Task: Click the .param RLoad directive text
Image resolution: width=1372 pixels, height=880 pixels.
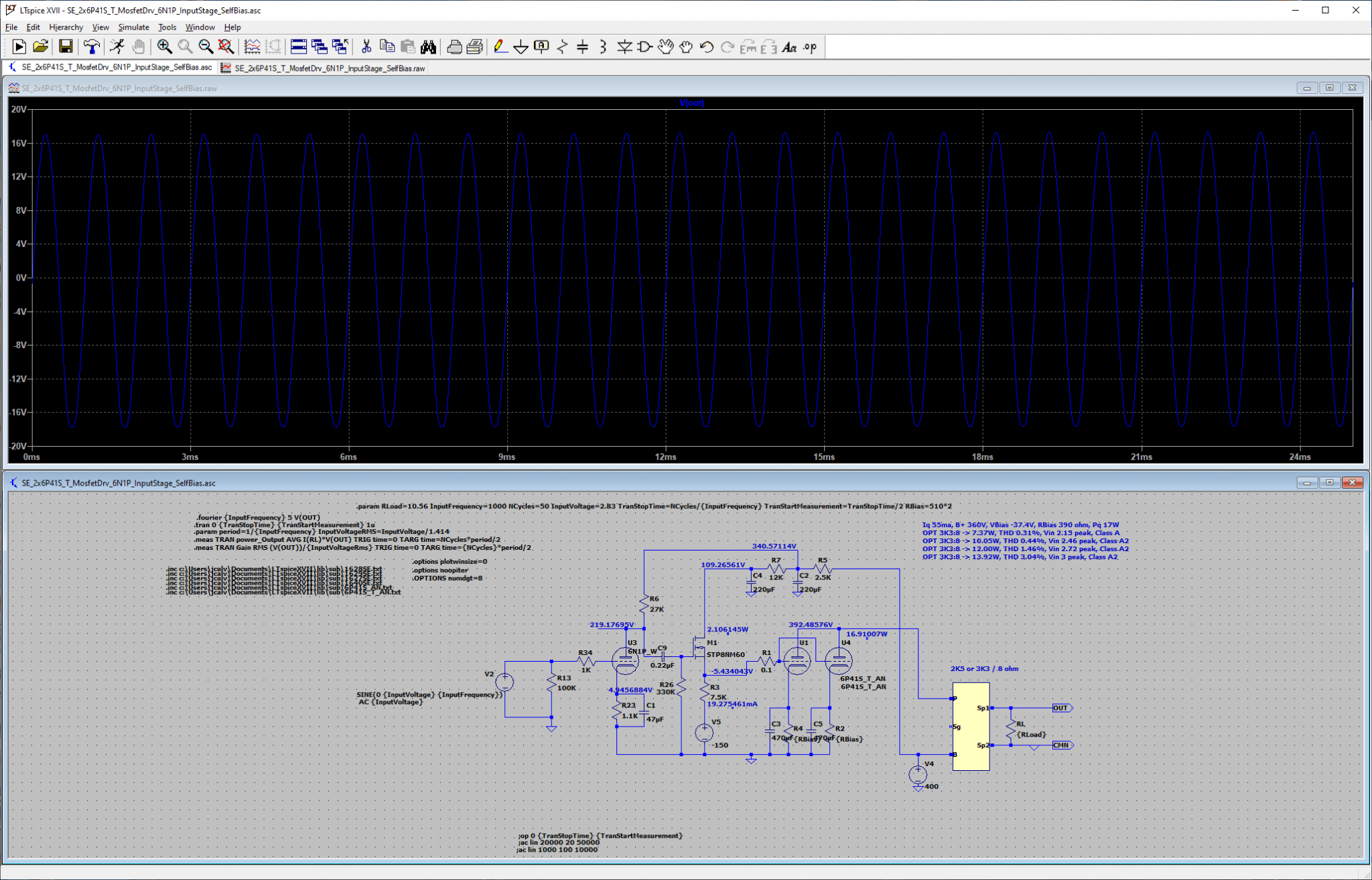Action: [x=654, y=506]
